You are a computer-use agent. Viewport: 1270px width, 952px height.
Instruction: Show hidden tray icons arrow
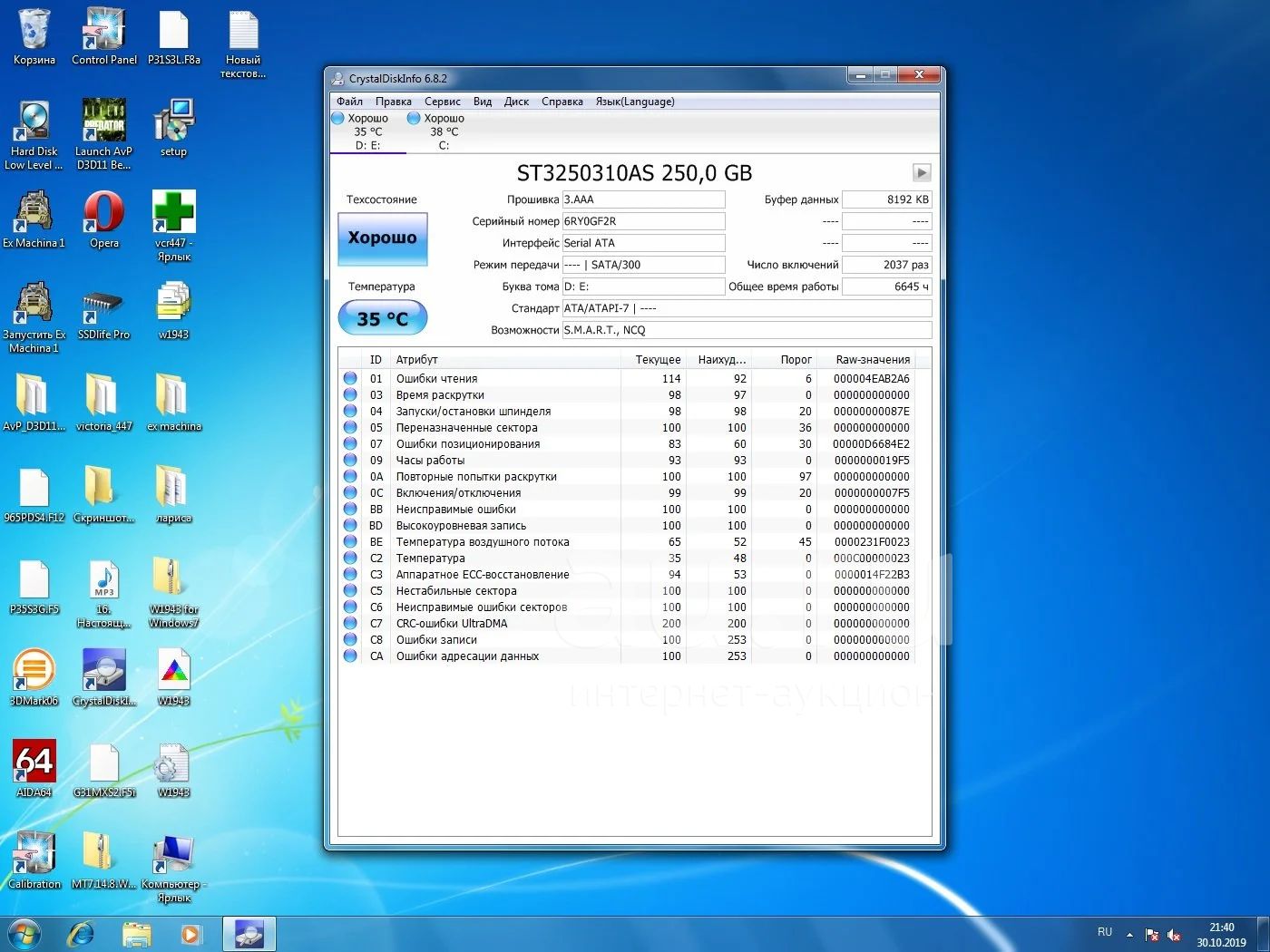coord(1129,934)
